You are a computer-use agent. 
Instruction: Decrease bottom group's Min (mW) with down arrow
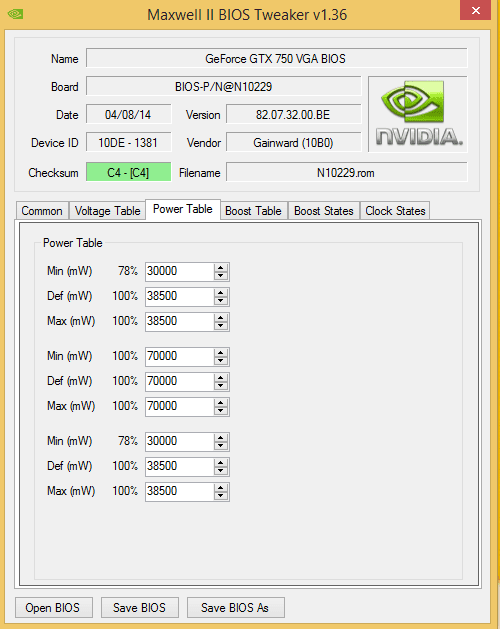click(221, 446)
